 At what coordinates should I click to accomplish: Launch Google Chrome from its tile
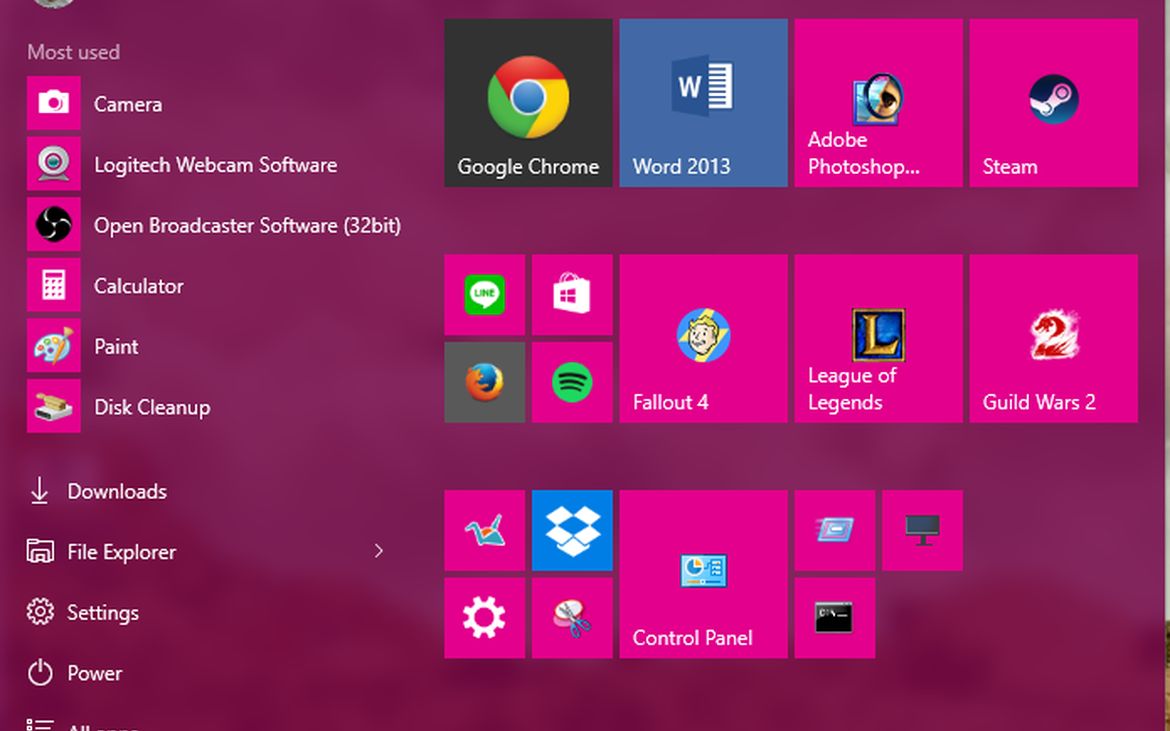[x=528, y=102]
